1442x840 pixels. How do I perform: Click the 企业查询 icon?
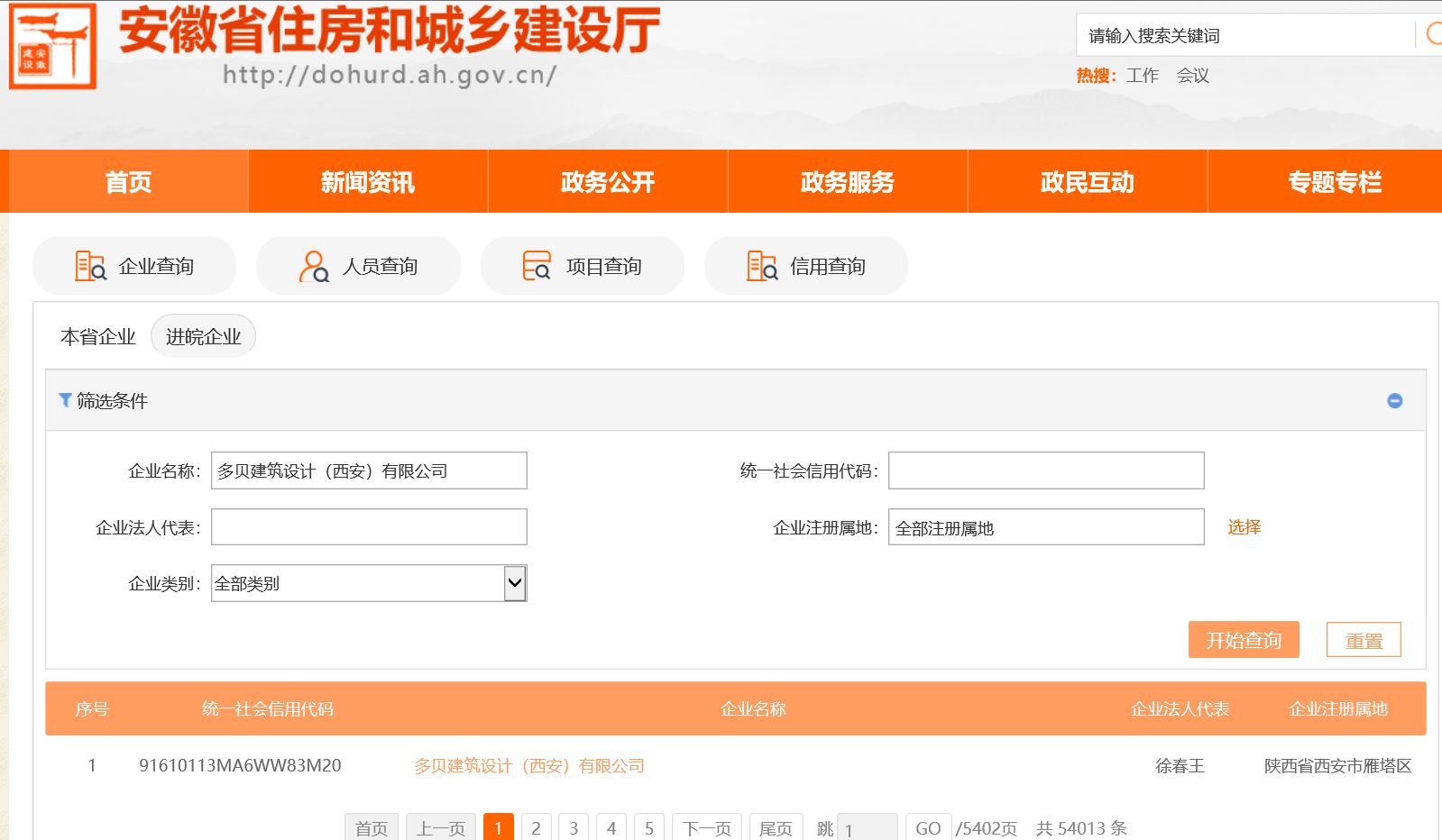pyautogui.click(x=90, y=266)
